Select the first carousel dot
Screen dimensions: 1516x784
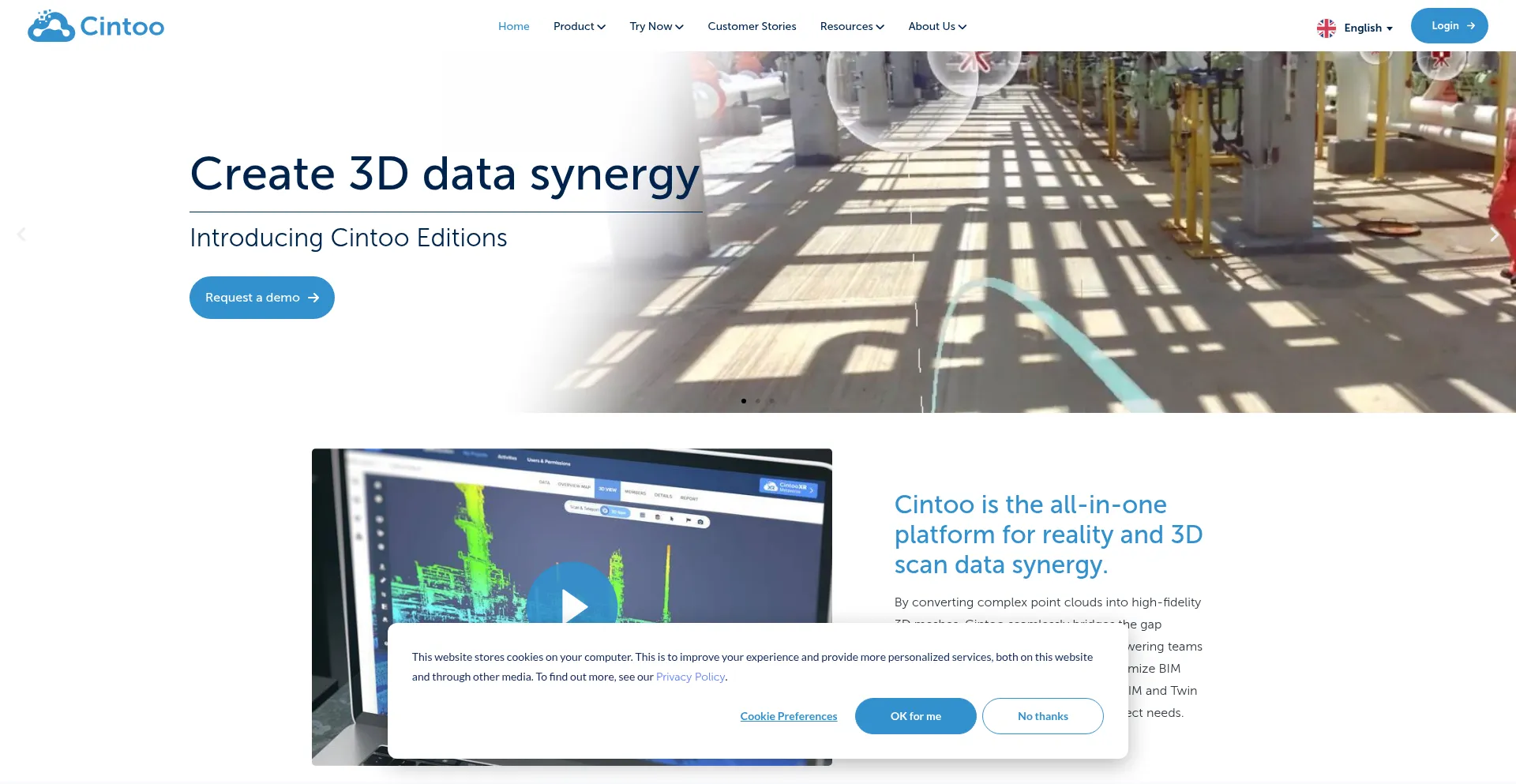743,401
